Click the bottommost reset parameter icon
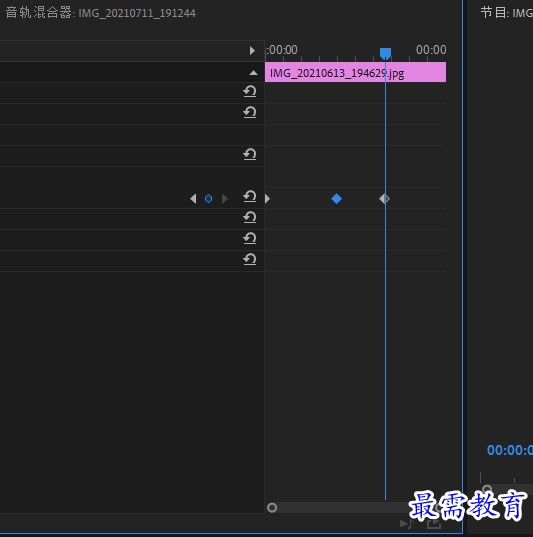Screen dimensions: 533x537 pyautogui.click(x=250, y=259)
